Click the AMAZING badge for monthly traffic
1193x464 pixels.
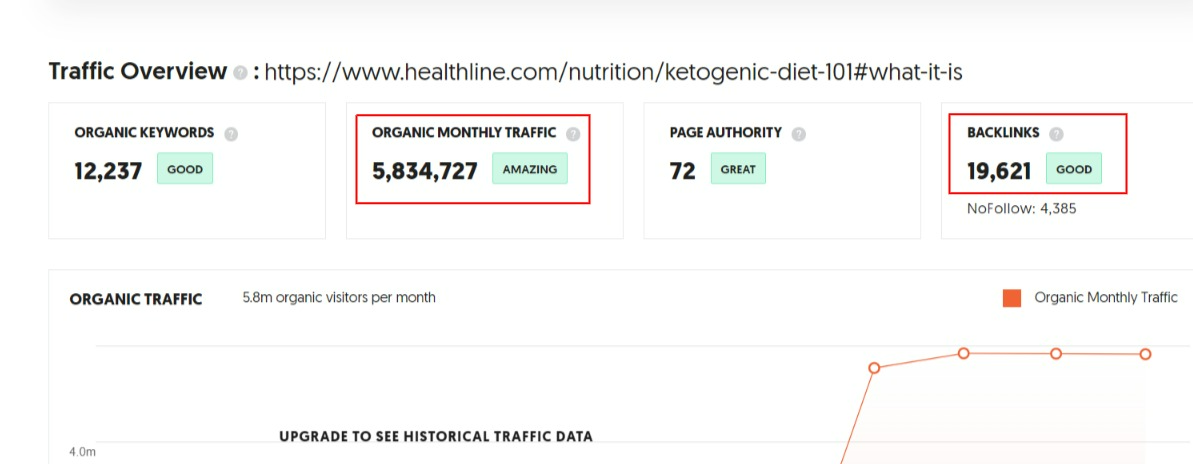[x=530, y=169]
